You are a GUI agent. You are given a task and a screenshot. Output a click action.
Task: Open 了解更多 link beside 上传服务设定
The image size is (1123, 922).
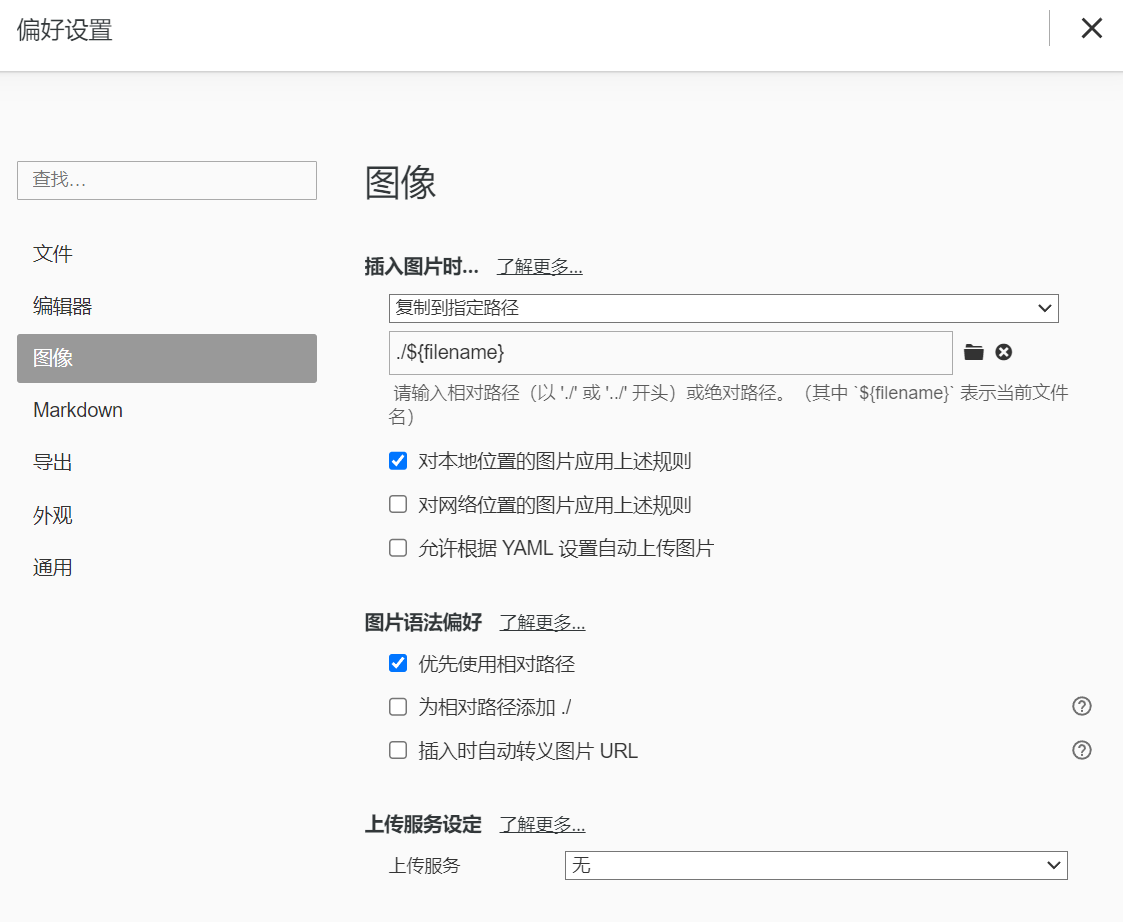(x=542, y=825)
